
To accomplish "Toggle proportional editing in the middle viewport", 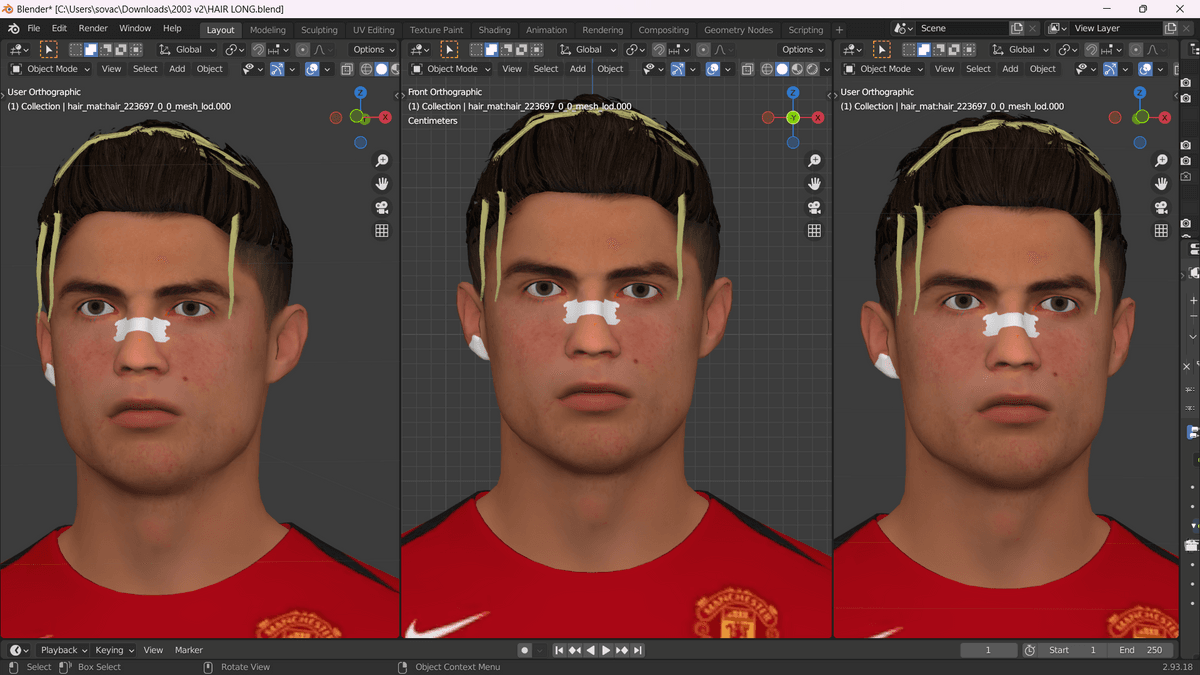I will [x=704, y=49].
